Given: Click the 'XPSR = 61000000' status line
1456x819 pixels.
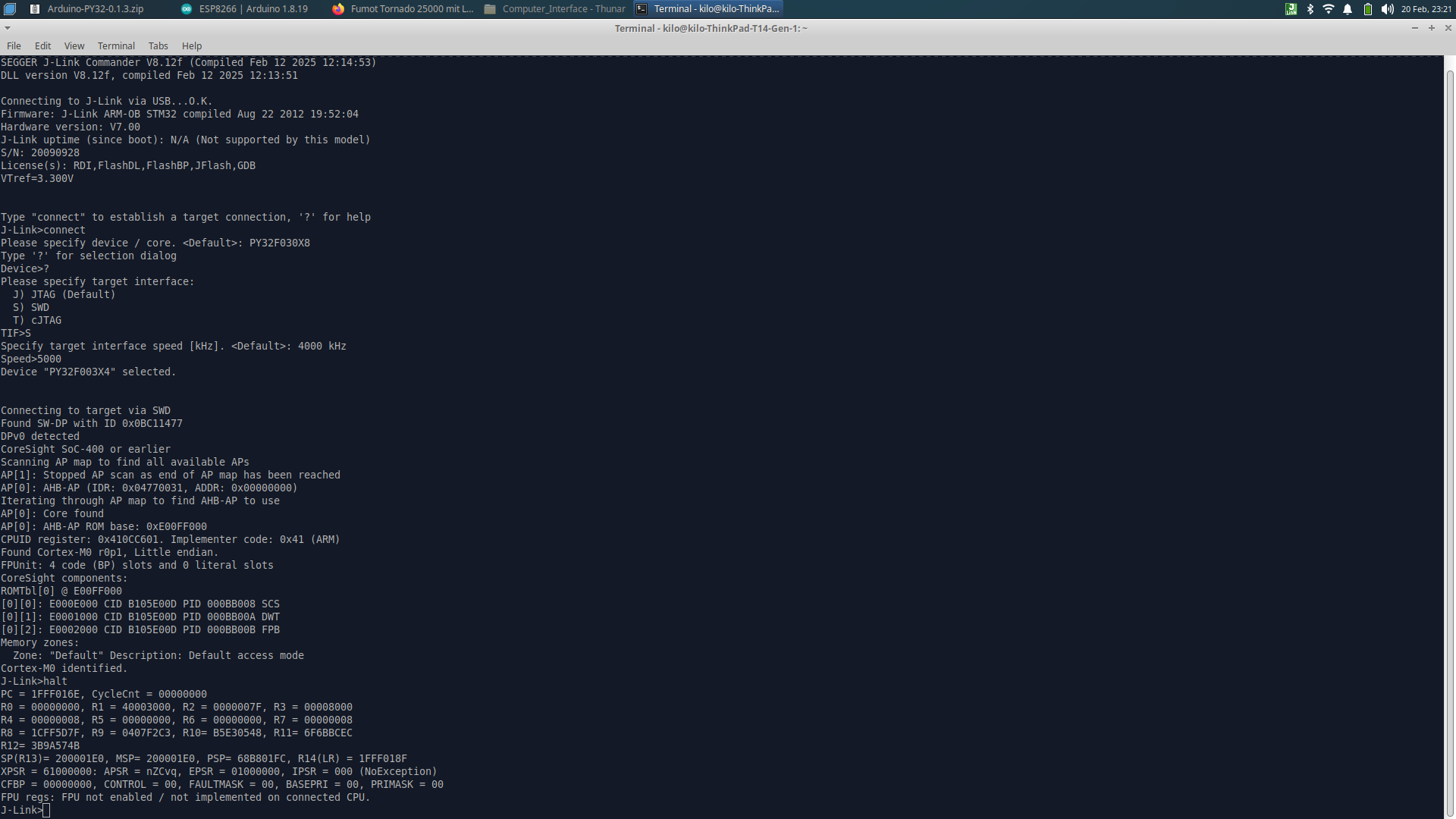Looking at the screenshot, I should coord(219,771).
